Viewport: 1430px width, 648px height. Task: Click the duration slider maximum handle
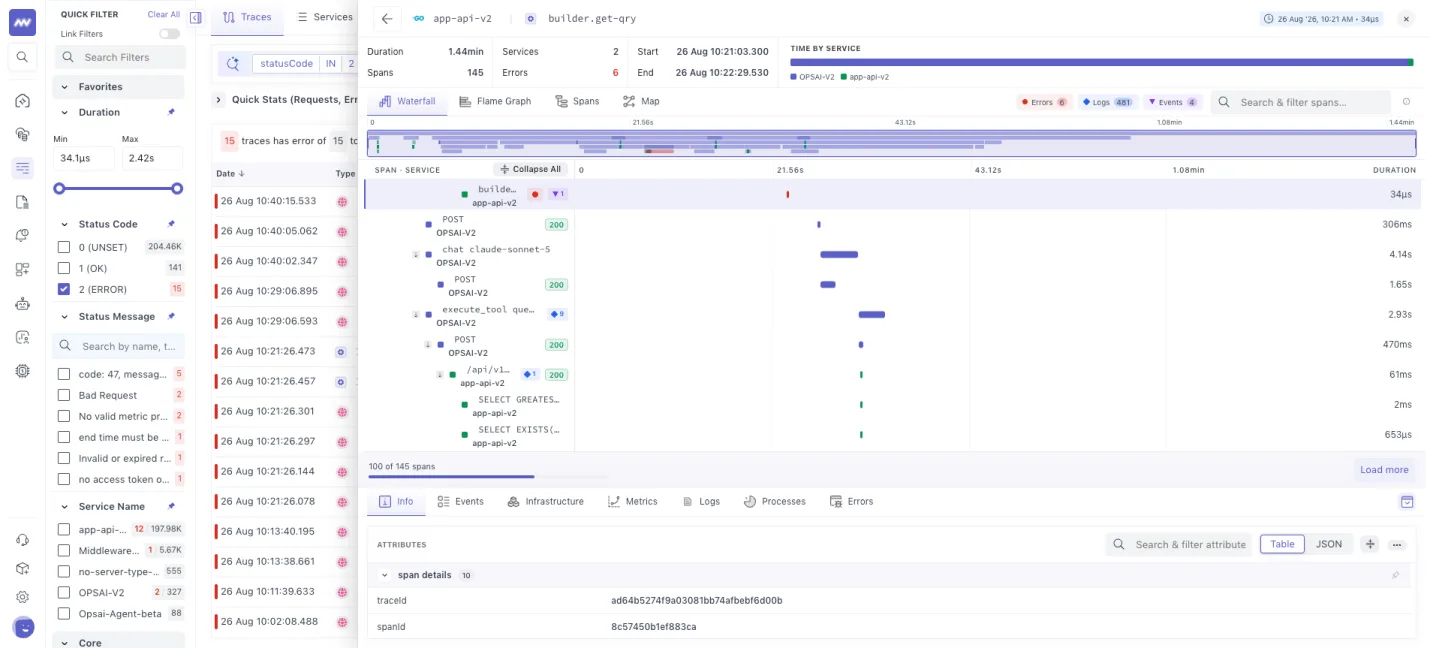(x=177, y=188)
